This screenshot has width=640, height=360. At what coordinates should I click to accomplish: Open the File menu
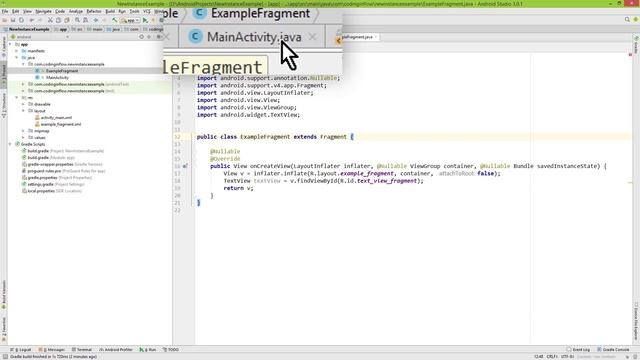[x=5, y=11]
